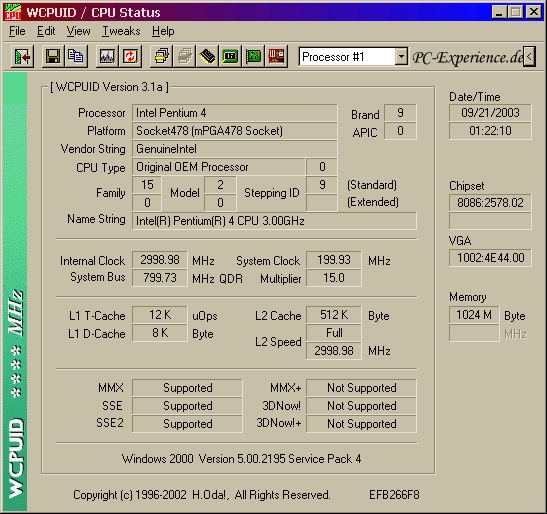This screenshot has width=547, height=514.
Task: Click the EFB266F8 code at bottom
Action: 394,494
